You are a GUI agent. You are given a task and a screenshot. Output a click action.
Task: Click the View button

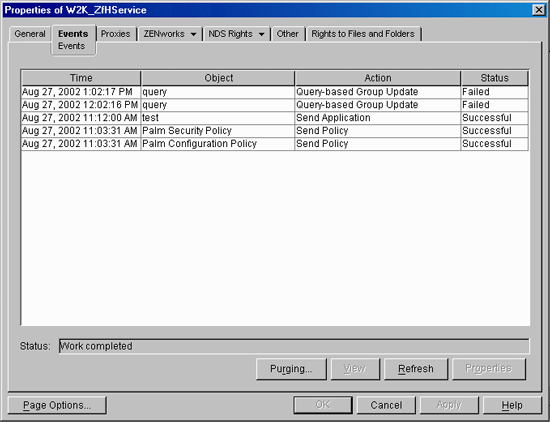click(x=355, y=369)
